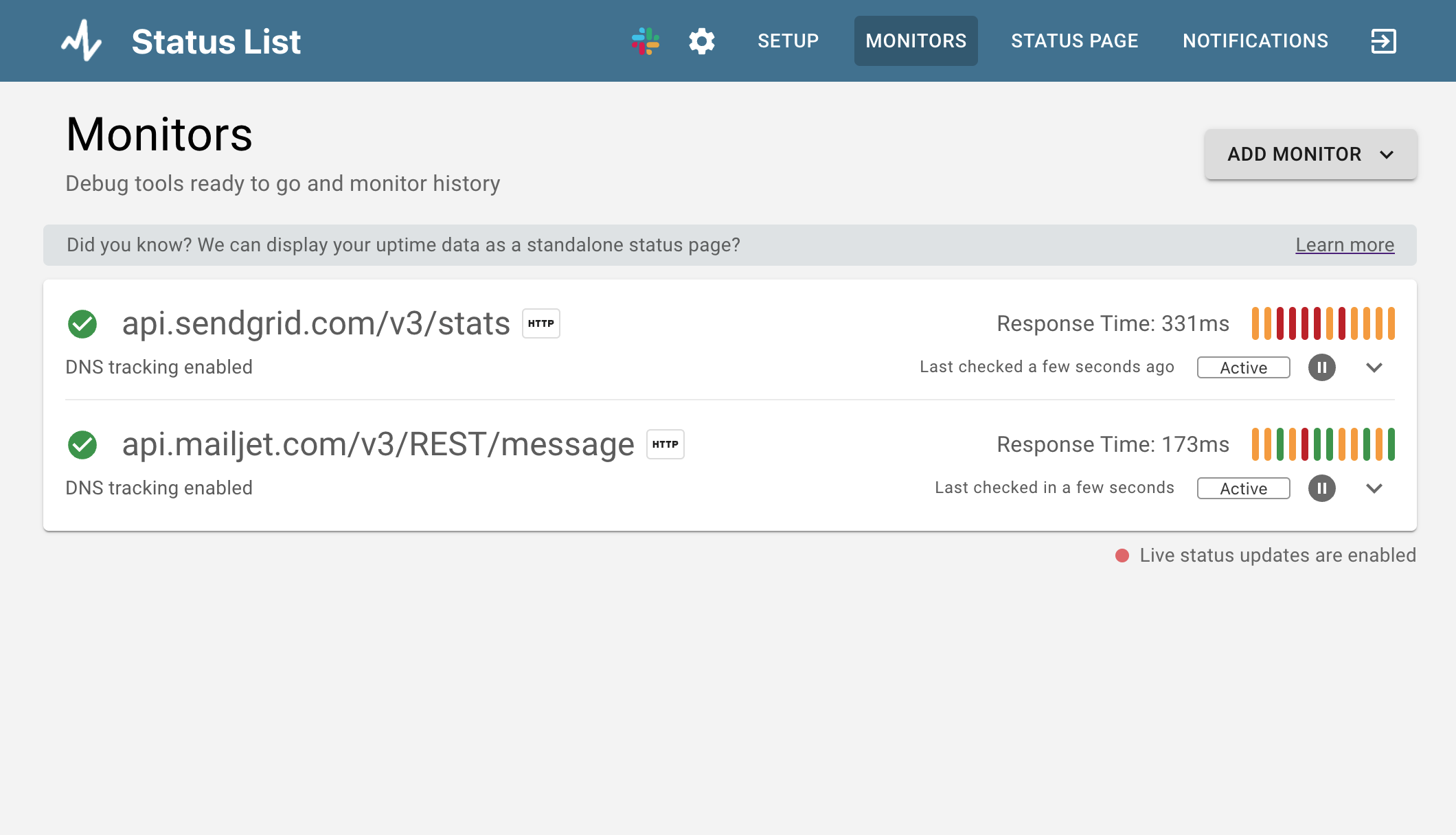Click response history bars for mailjet
This screenshot has height=835, width=1456.
pos(1323,444)
